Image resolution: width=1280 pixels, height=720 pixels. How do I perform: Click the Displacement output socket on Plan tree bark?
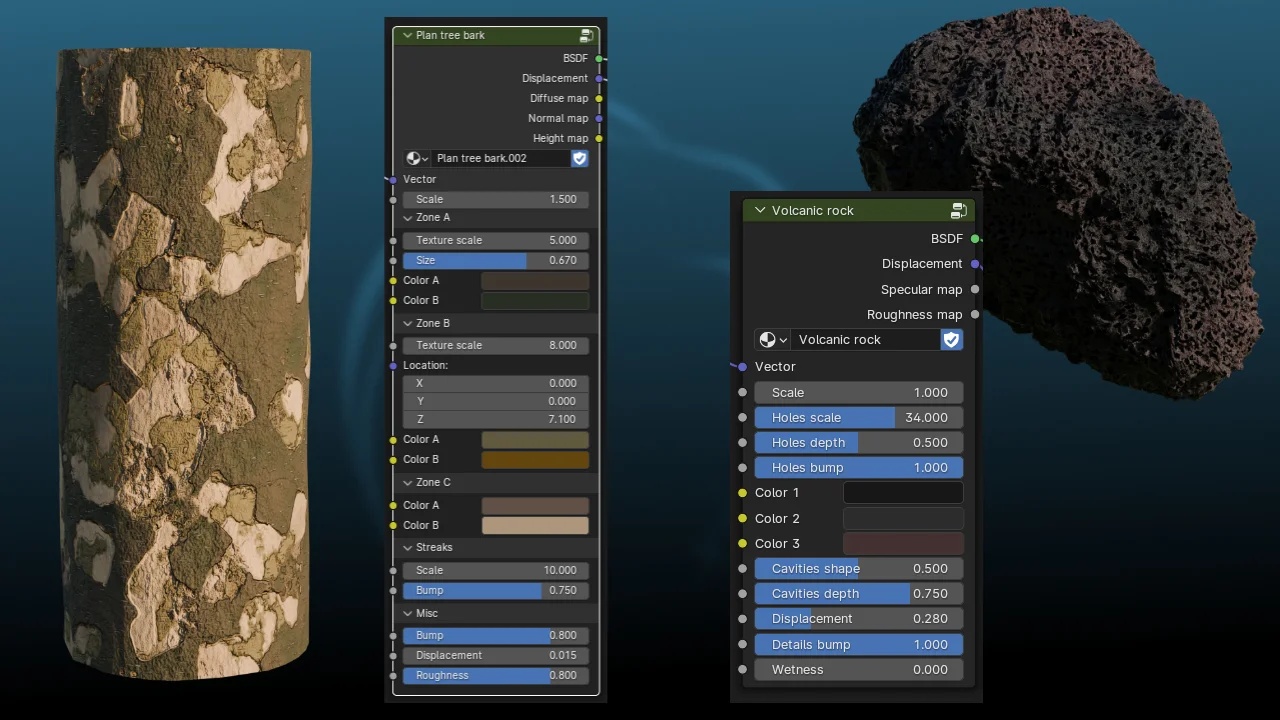click(599, 78)
